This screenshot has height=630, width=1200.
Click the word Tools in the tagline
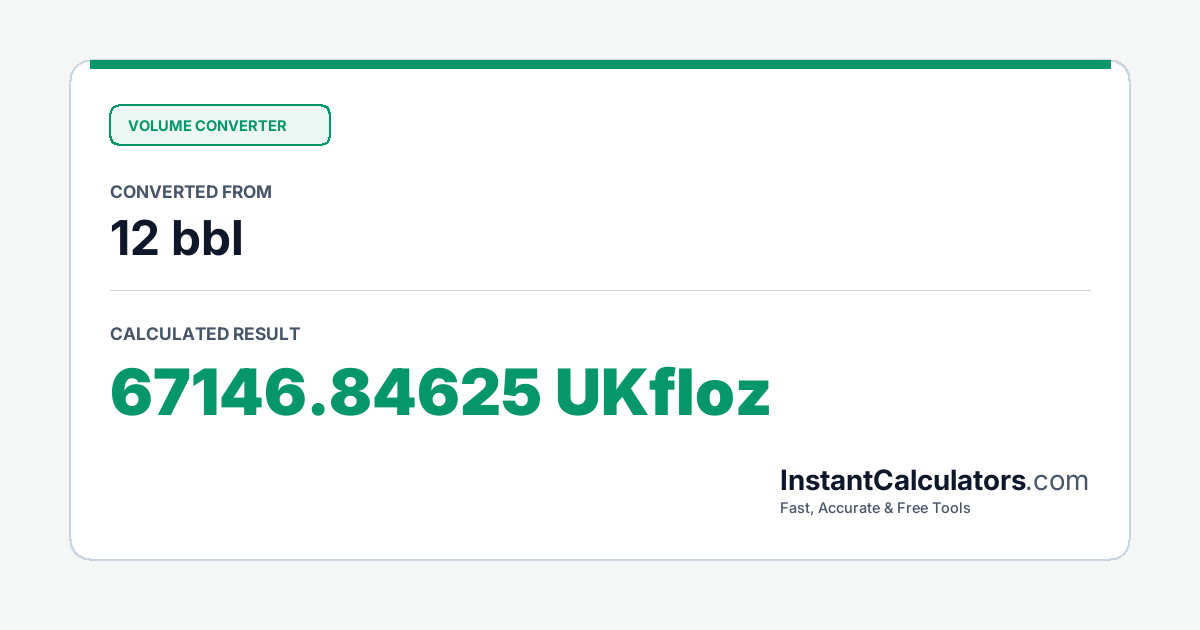(950, 508)
